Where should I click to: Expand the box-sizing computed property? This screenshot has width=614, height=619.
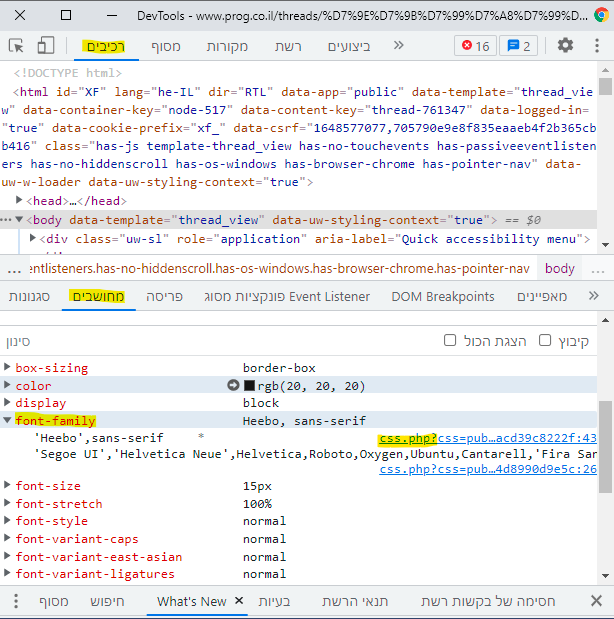7,367
